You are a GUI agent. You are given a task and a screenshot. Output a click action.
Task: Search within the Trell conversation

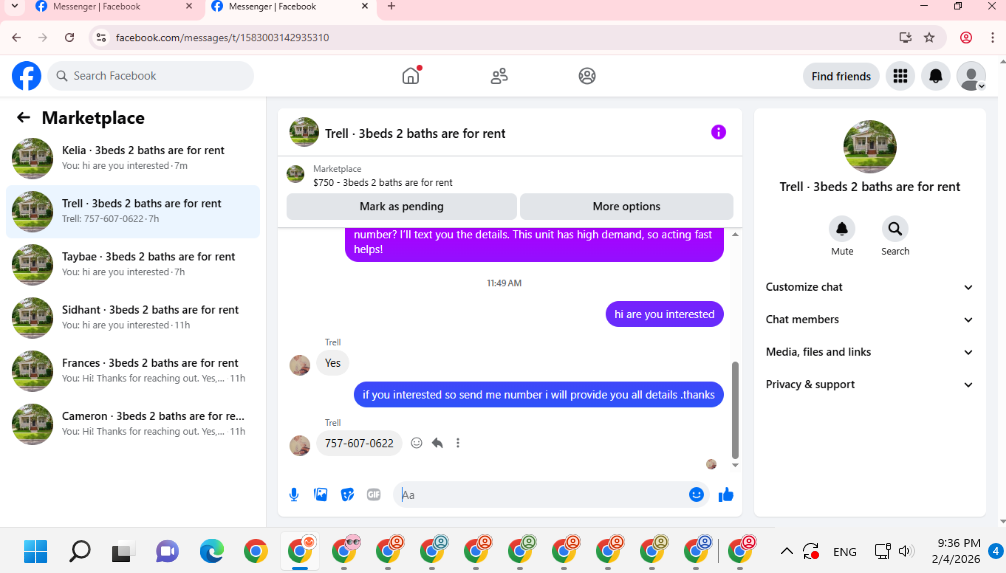point(895,229)
